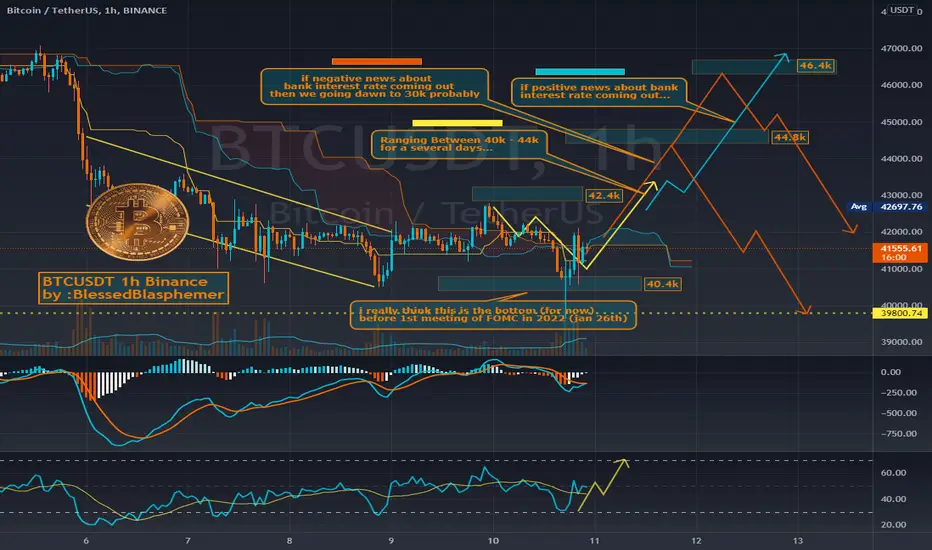Click the RSI axis value 40.00
The image size is (932, 550).
(893, 499)
